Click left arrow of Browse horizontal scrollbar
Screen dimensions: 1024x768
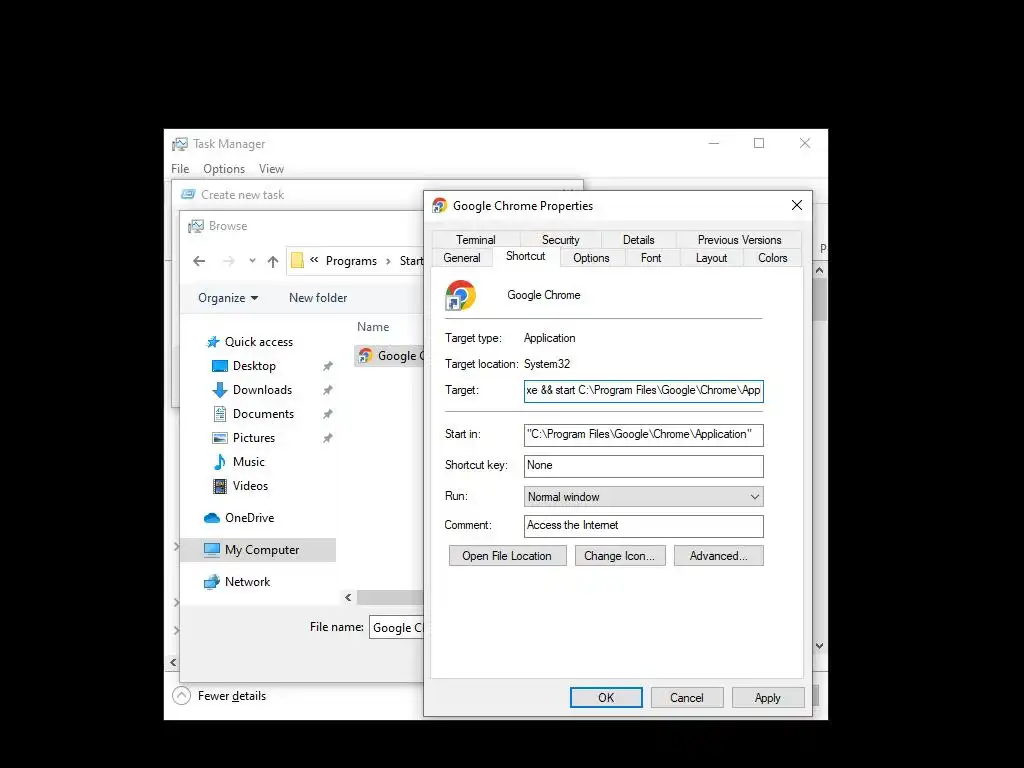(x=348, y=598)
